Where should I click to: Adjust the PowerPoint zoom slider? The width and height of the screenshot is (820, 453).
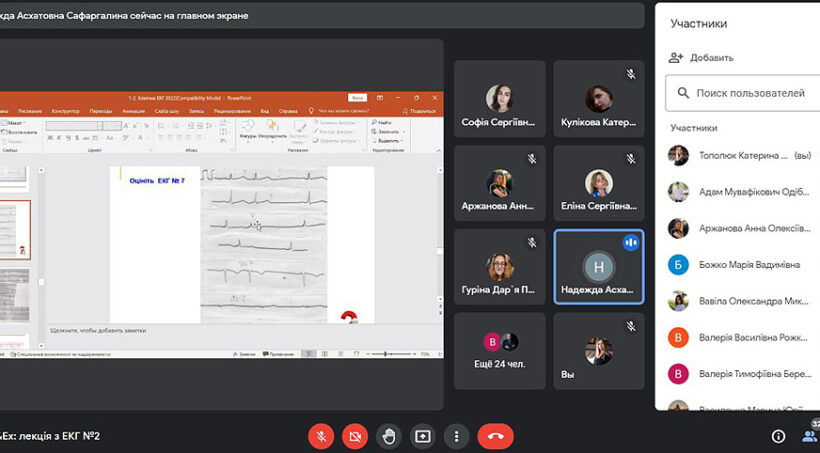pyautogui.click(x=391, y=354)
